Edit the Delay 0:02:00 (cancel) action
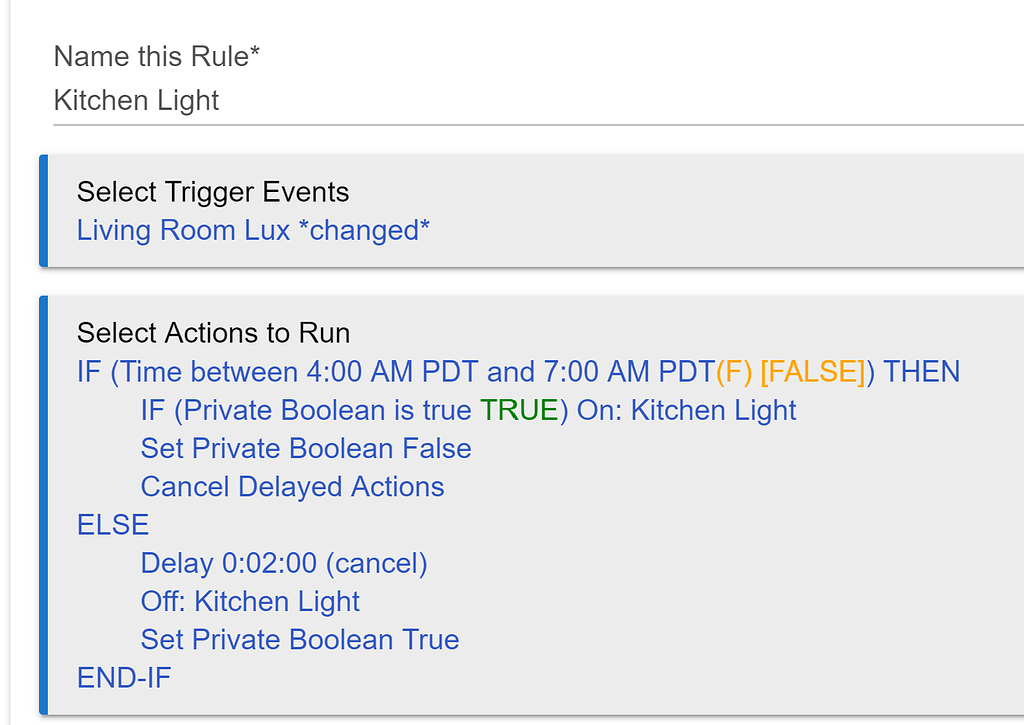1024x725 pixels. pos(284,564)
